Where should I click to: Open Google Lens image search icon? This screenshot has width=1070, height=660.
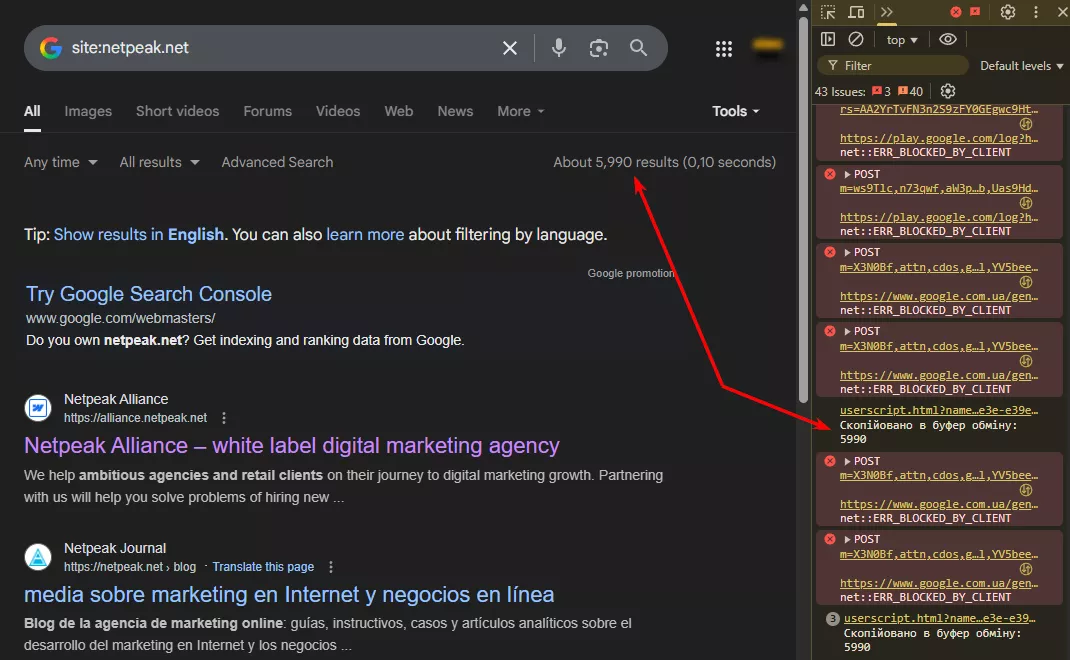tap(598, 48)
